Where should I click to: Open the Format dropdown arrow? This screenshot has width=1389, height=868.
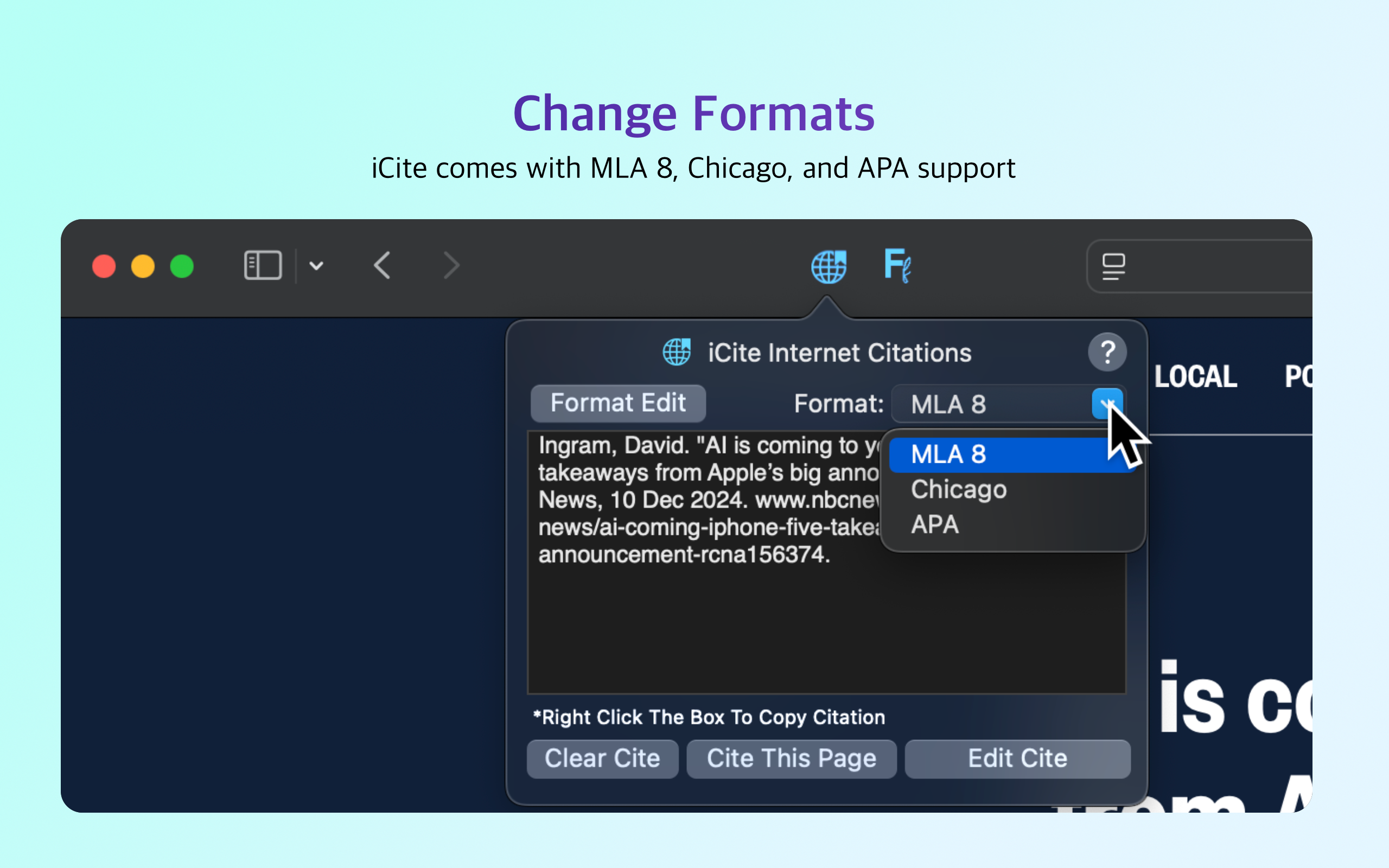[1107, 404]
